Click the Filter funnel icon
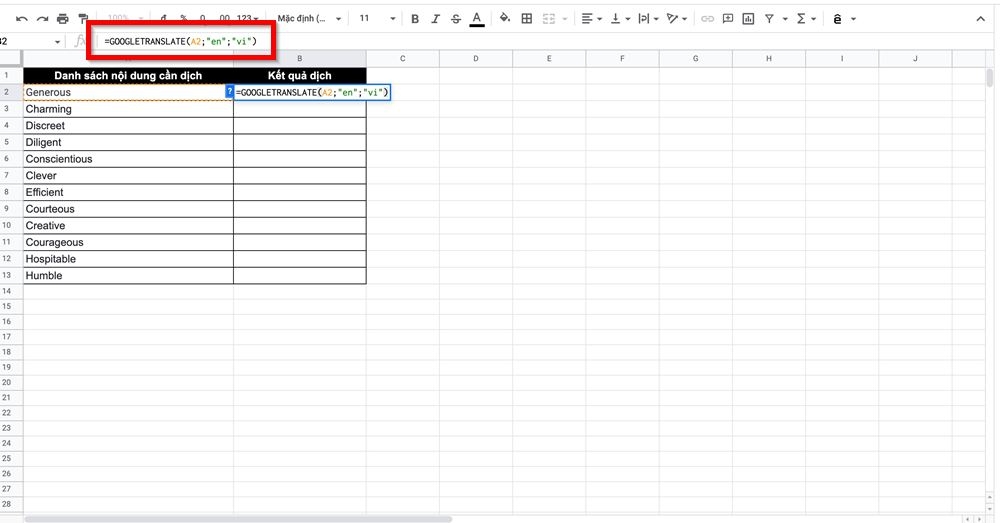 coord(769,19)
